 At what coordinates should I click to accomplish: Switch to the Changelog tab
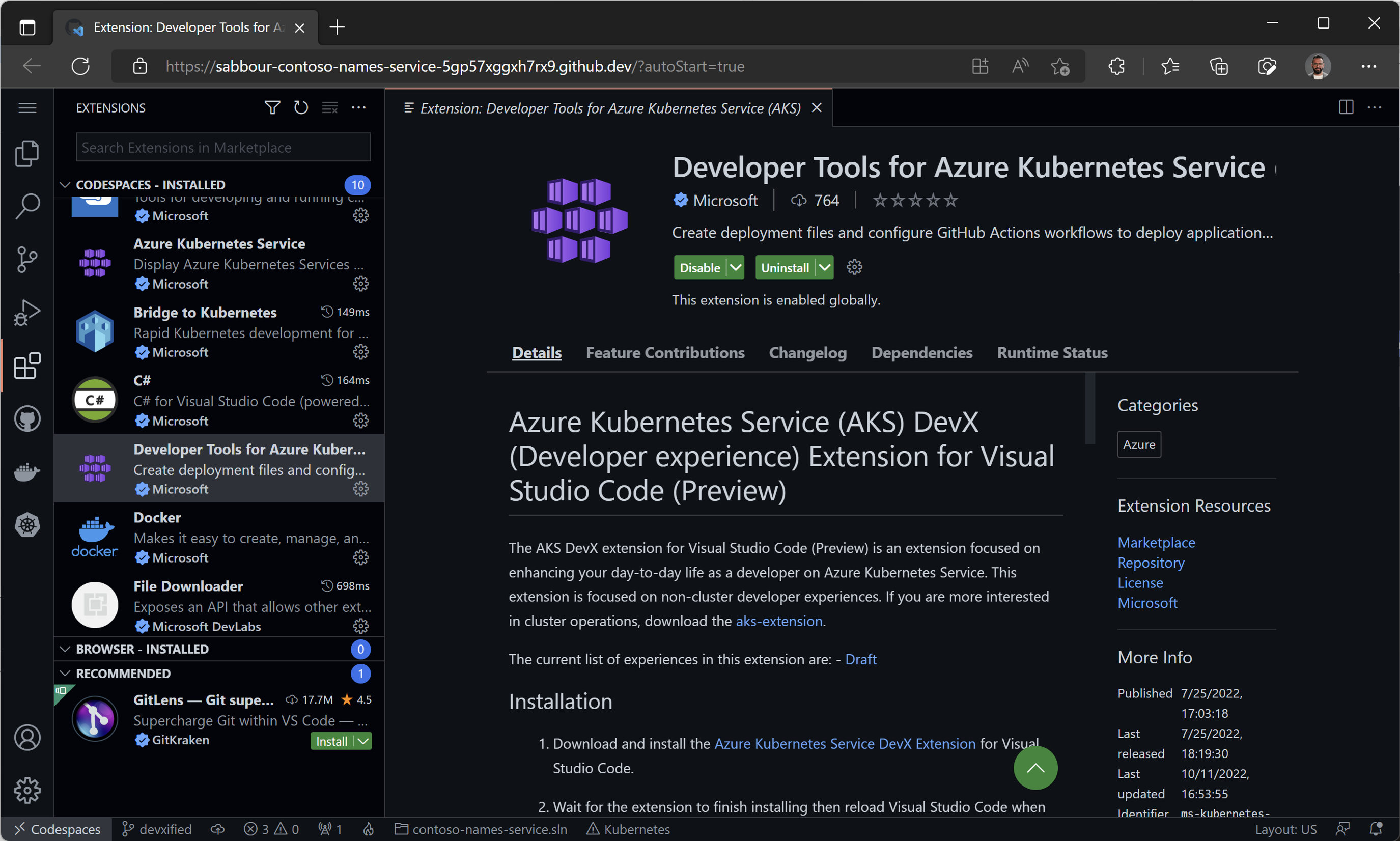tap(807, 352)
